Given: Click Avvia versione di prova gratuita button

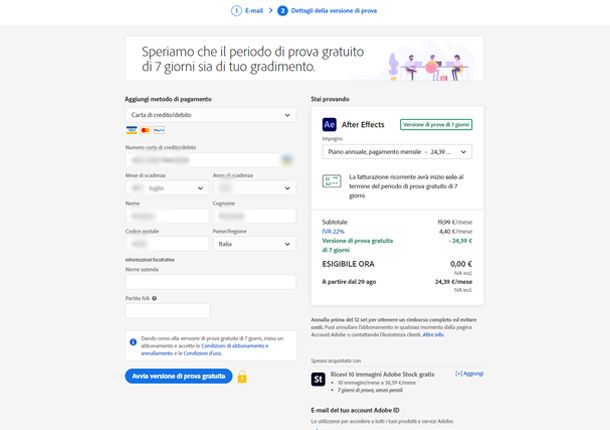Looking at the screenshot, I should (x=179, y=376).
